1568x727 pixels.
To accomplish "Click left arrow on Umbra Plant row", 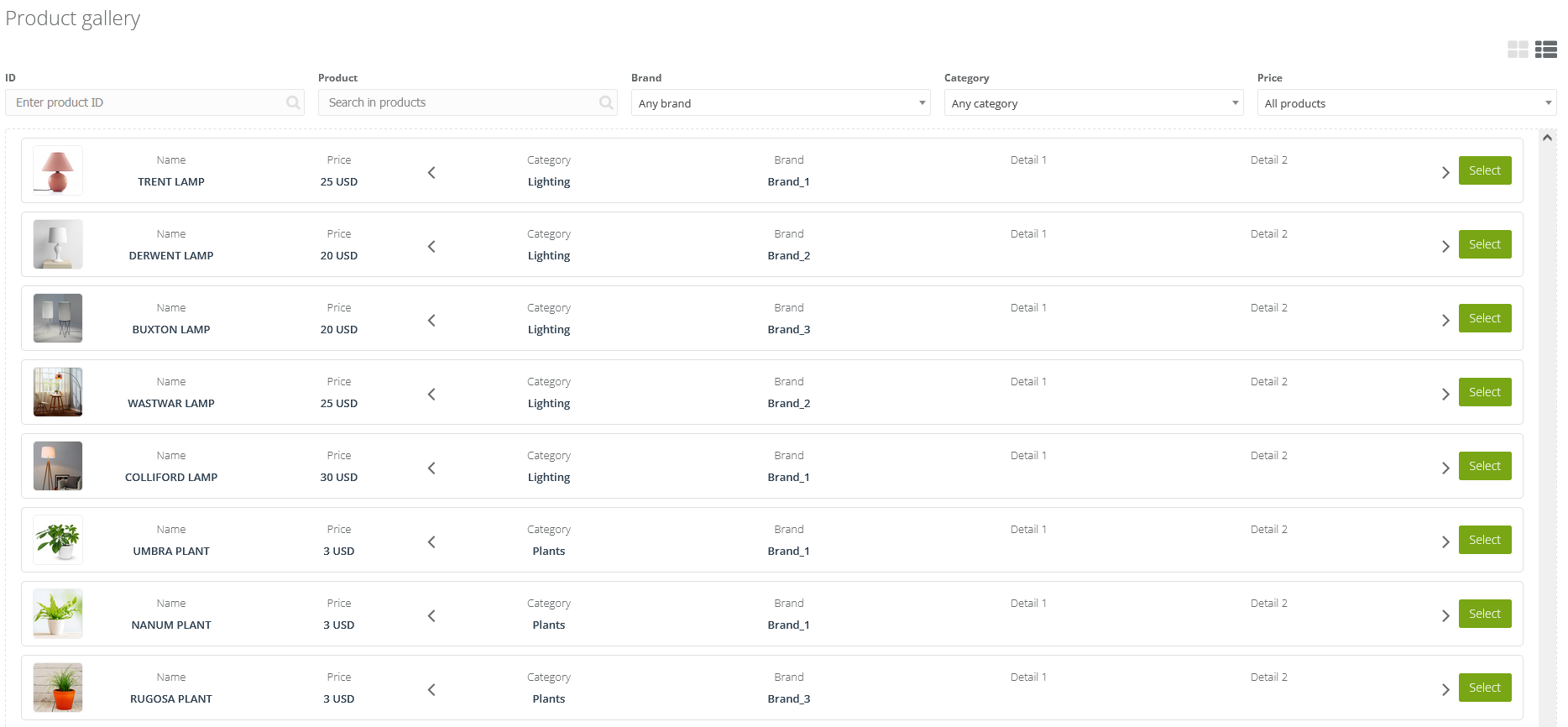I will [431, 541].
